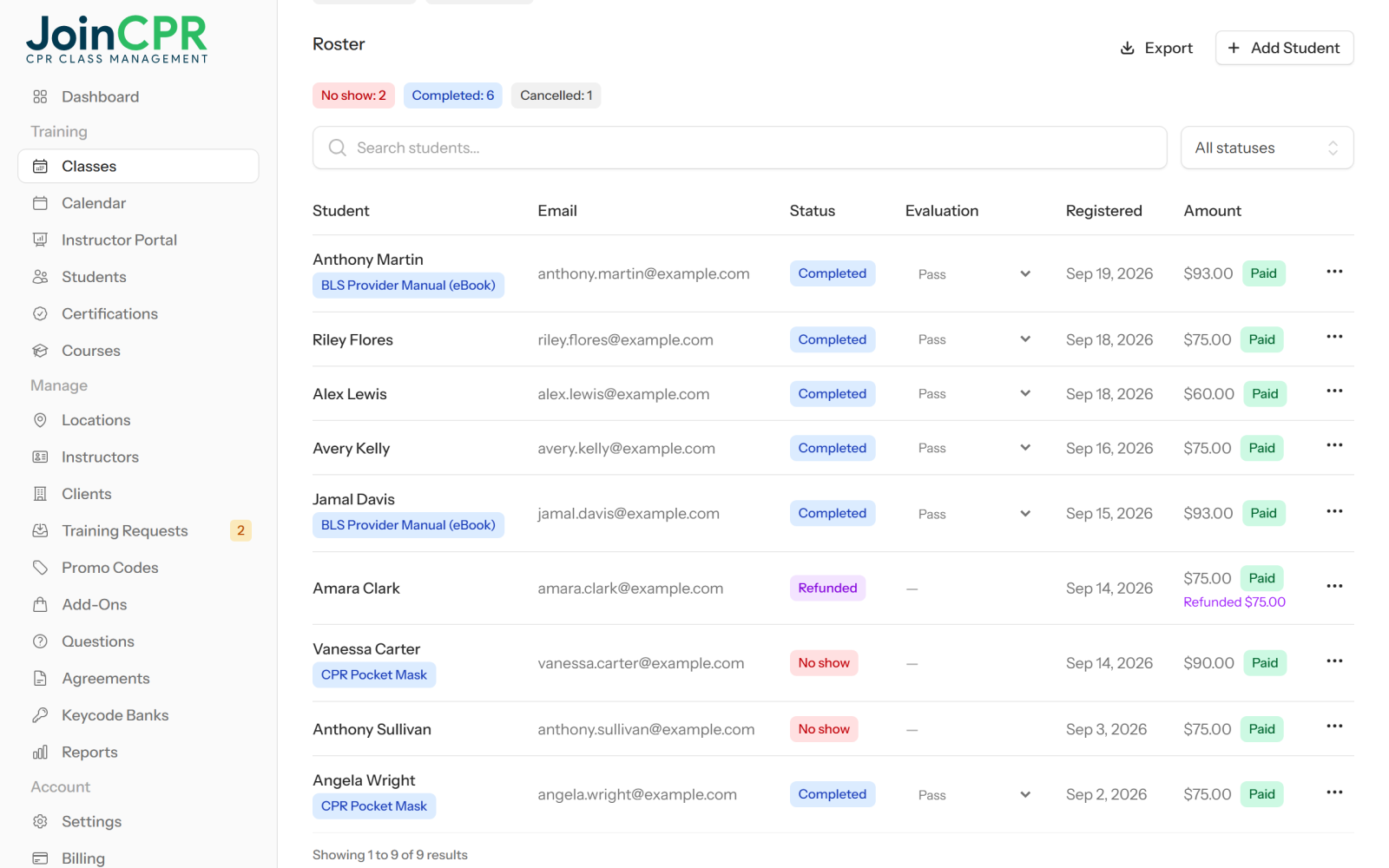Screen dimensions: 1389x868
Task: Click the Registered column header
Action: click(x=1103, y=211)
